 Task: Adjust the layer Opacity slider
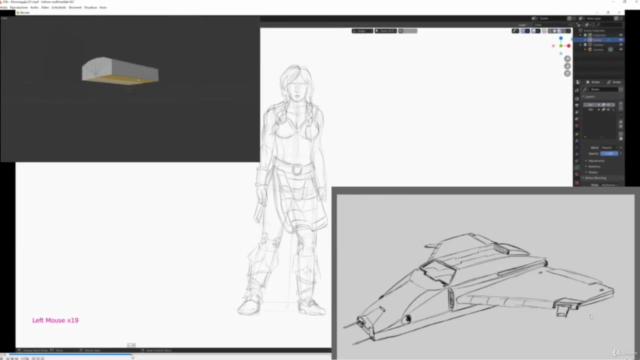click(609, 154)
